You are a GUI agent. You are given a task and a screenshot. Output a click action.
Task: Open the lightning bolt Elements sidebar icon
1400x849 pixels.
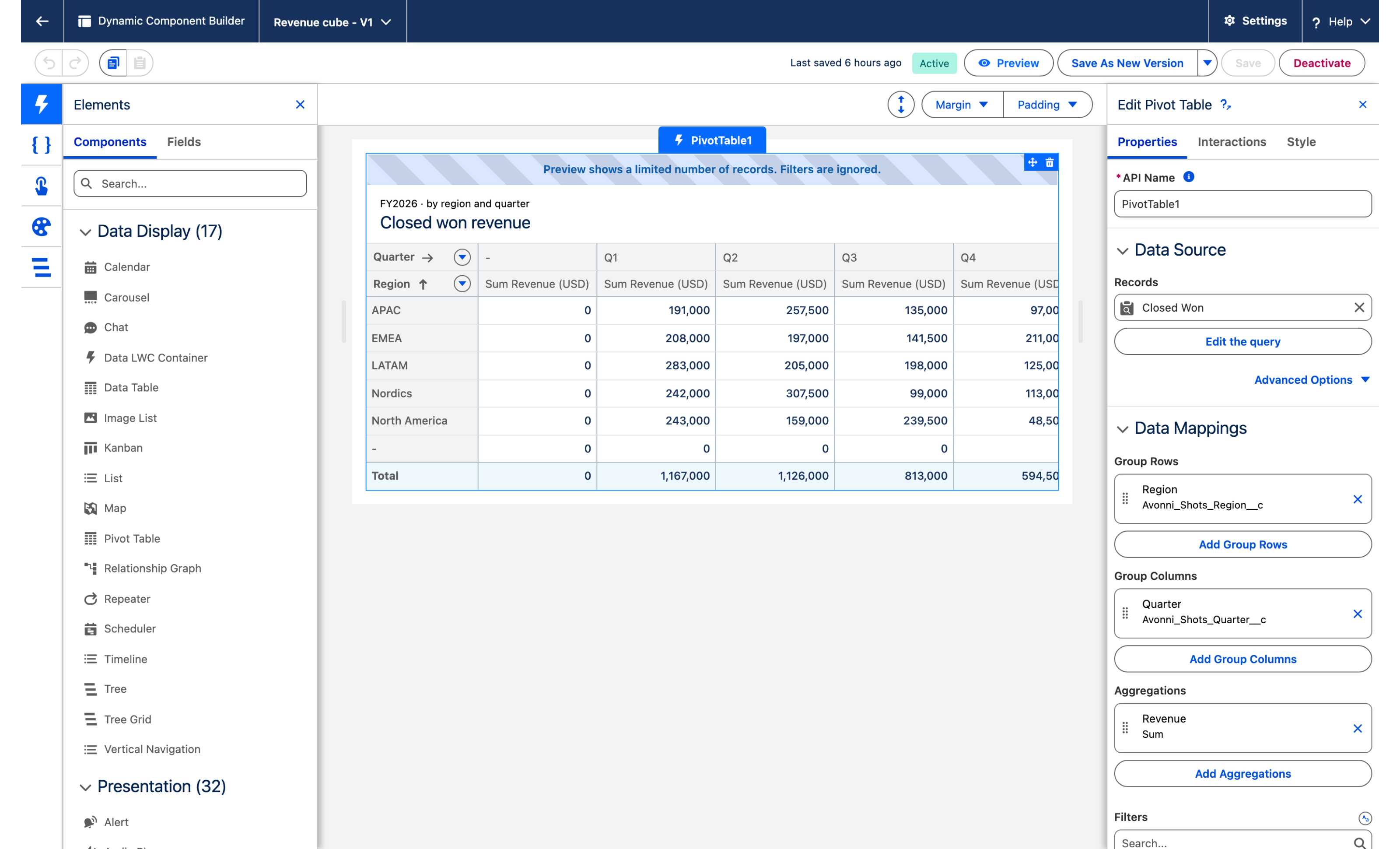coord(42,104)
